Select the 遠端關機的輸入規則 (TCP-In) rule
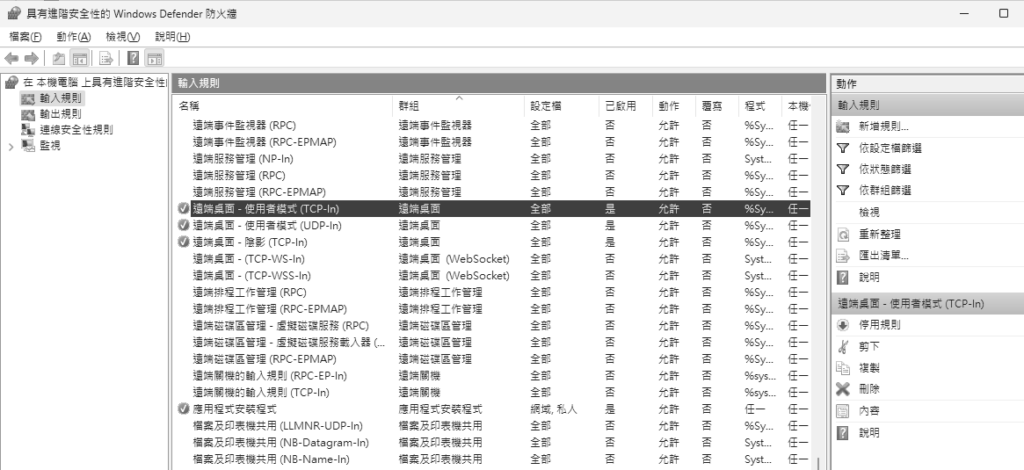The image size is (1024, 470). click(493, 392)
